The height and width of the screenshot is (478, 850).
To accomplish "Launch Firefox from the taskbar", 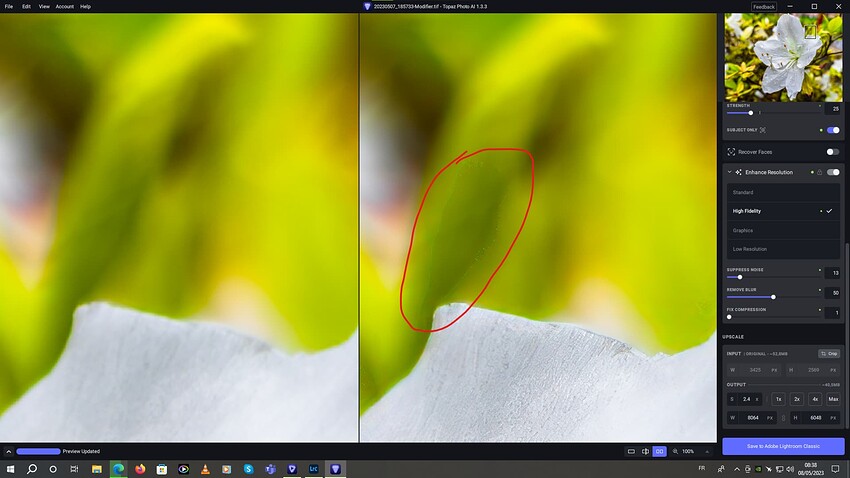I will pyautogui.click(x=139, y=468).
